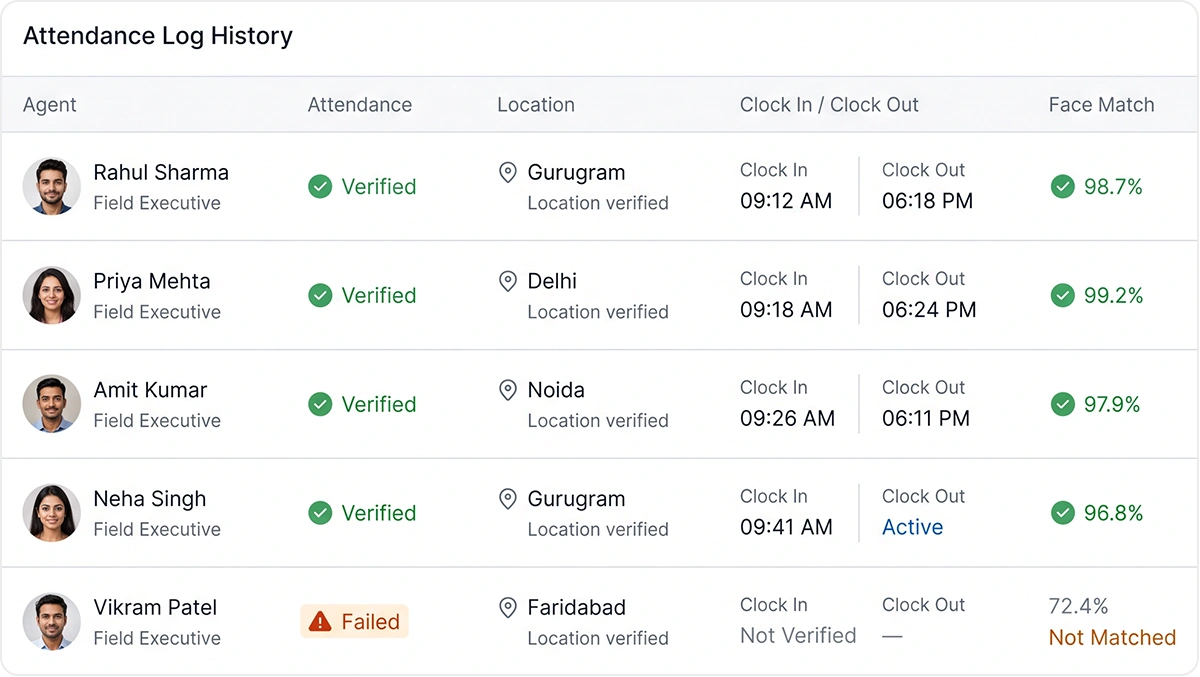
Task: Click the Face Match column header
Action: (x=1101, y=105)
